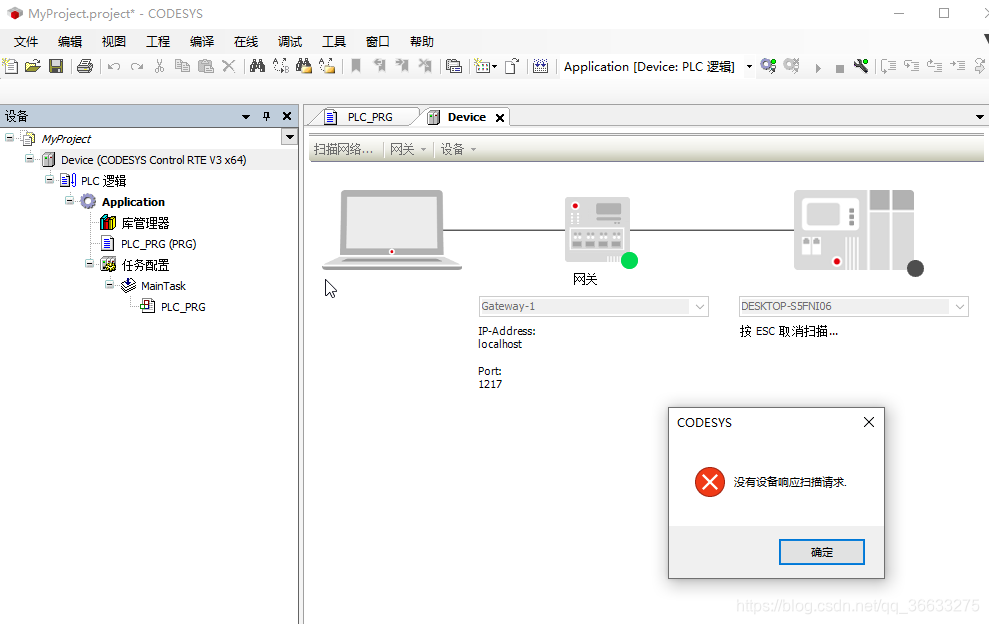The height and width of the screenshot is (624, 989).
Task: Open the 调试 menu
Action: pyautogui.click(x=290, y=42)
